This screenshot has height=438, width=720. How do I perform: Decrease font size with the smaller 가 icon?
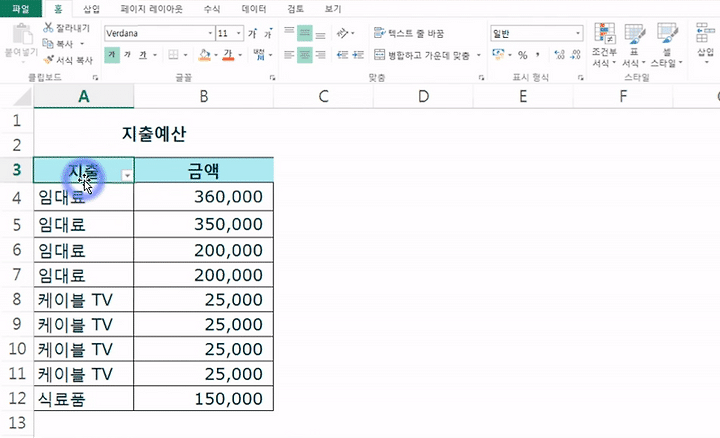click(x=268, y=33)
